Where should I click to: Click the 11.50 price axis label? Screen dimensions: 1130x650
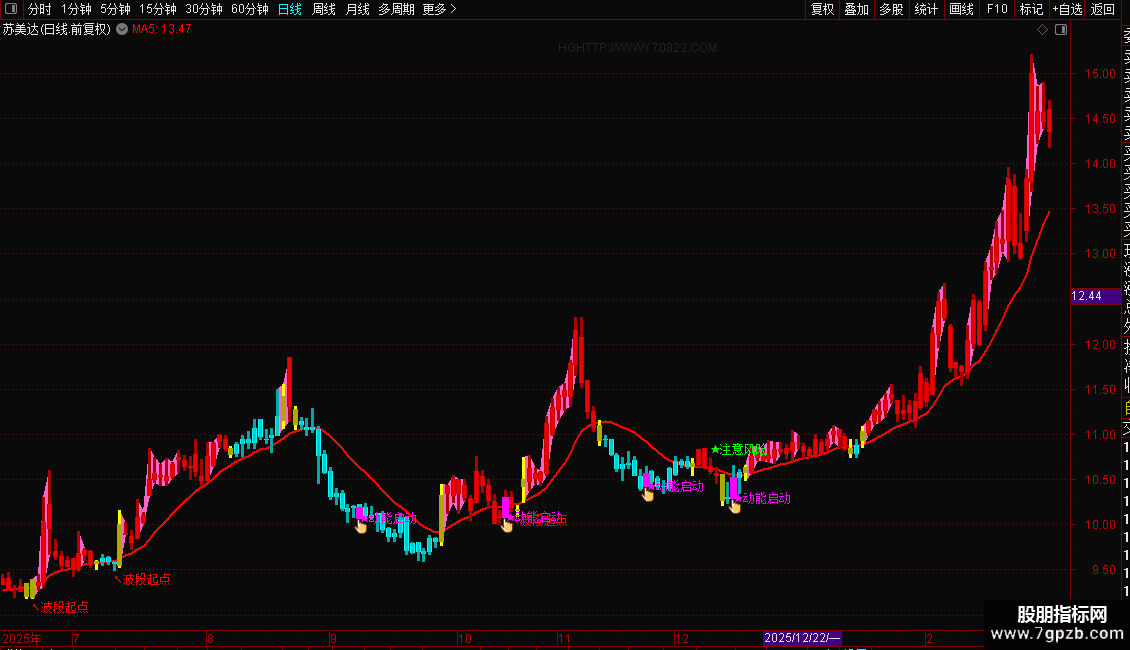coord(1100,390)
